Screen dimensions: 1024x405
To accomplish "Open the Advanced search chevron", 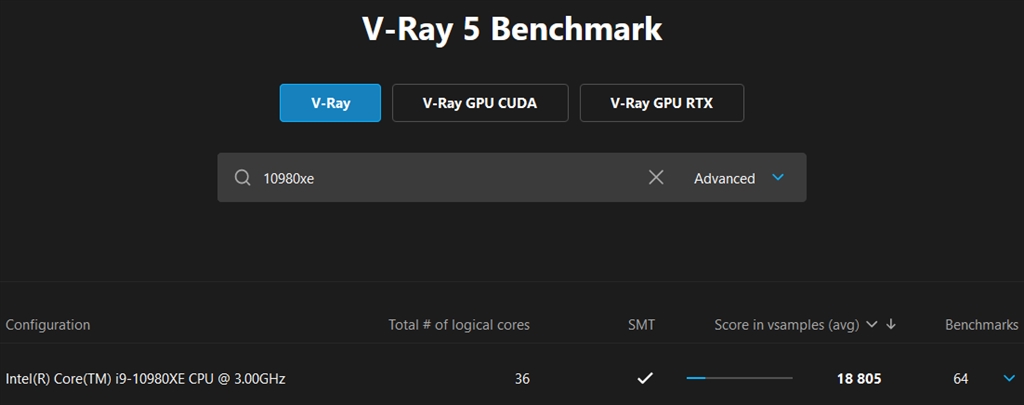I will (778, 177).
